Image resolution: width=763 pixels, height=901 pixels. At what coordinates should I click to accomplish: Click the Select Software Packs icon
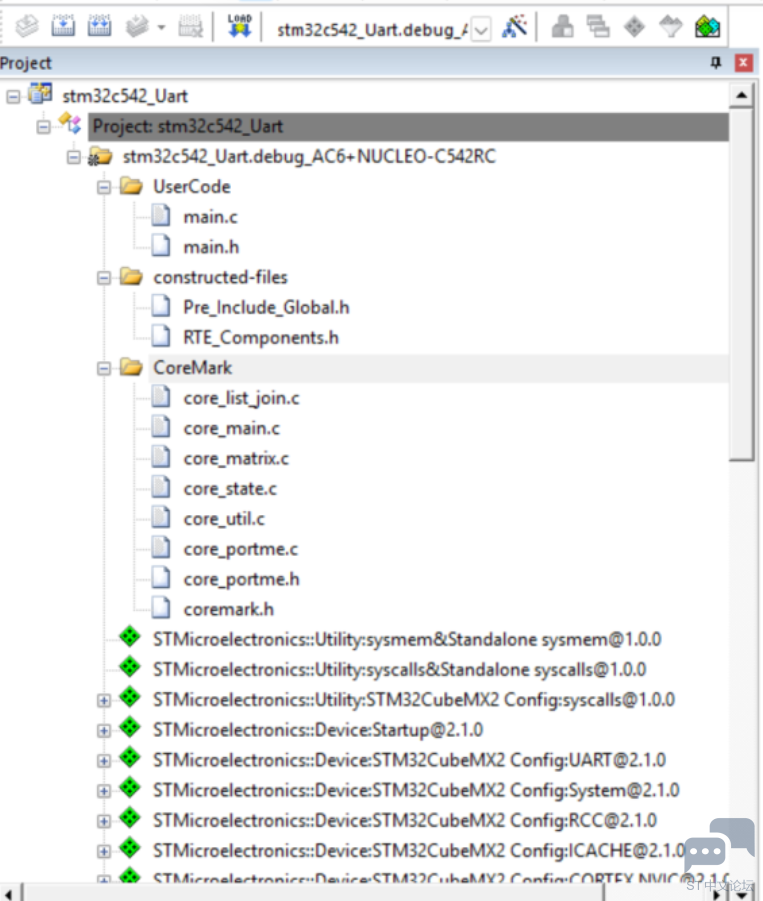(670, 26)
